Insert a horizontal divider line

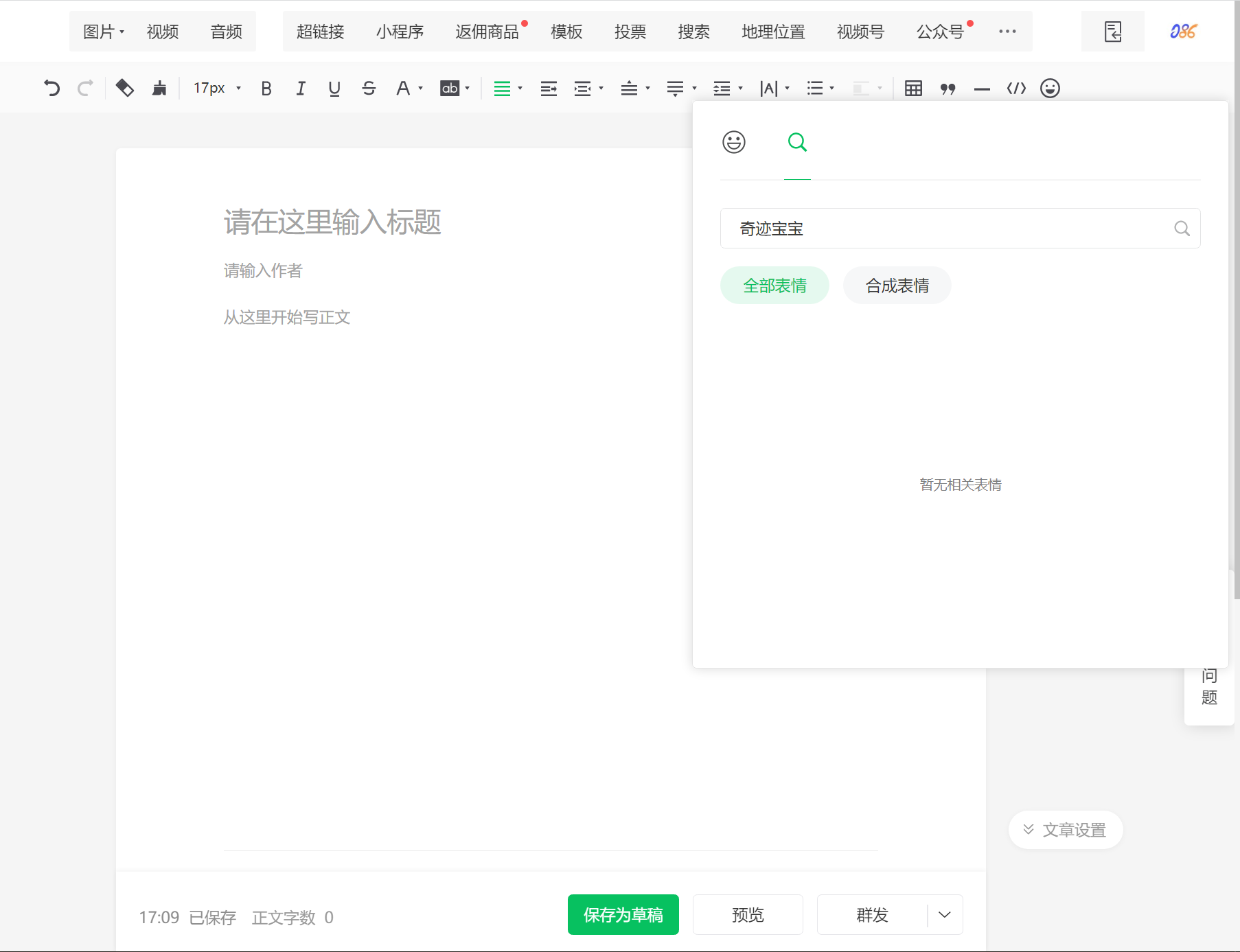click(982, 88)
